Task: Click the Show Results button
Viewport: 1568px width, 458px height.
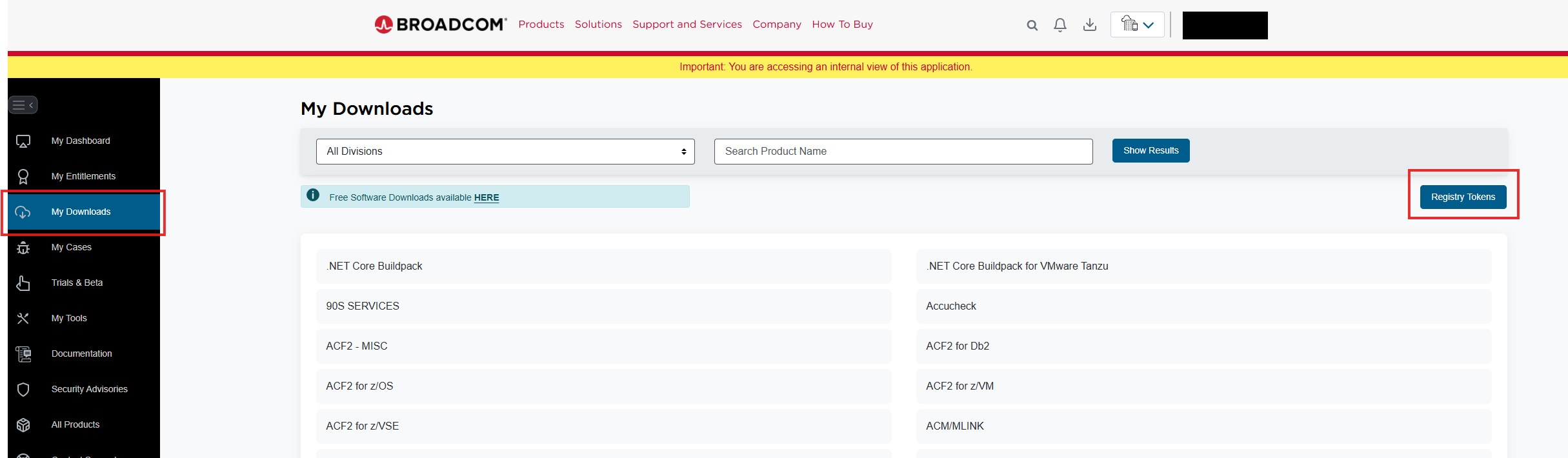Action: pos(1151,150)
